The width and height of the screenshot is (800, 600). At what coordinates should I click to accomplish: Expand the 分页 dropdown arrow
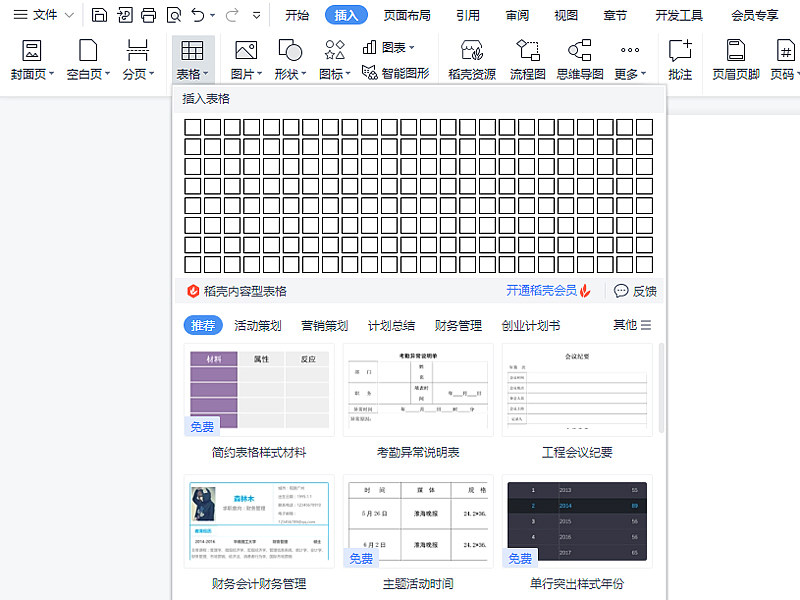152,74
